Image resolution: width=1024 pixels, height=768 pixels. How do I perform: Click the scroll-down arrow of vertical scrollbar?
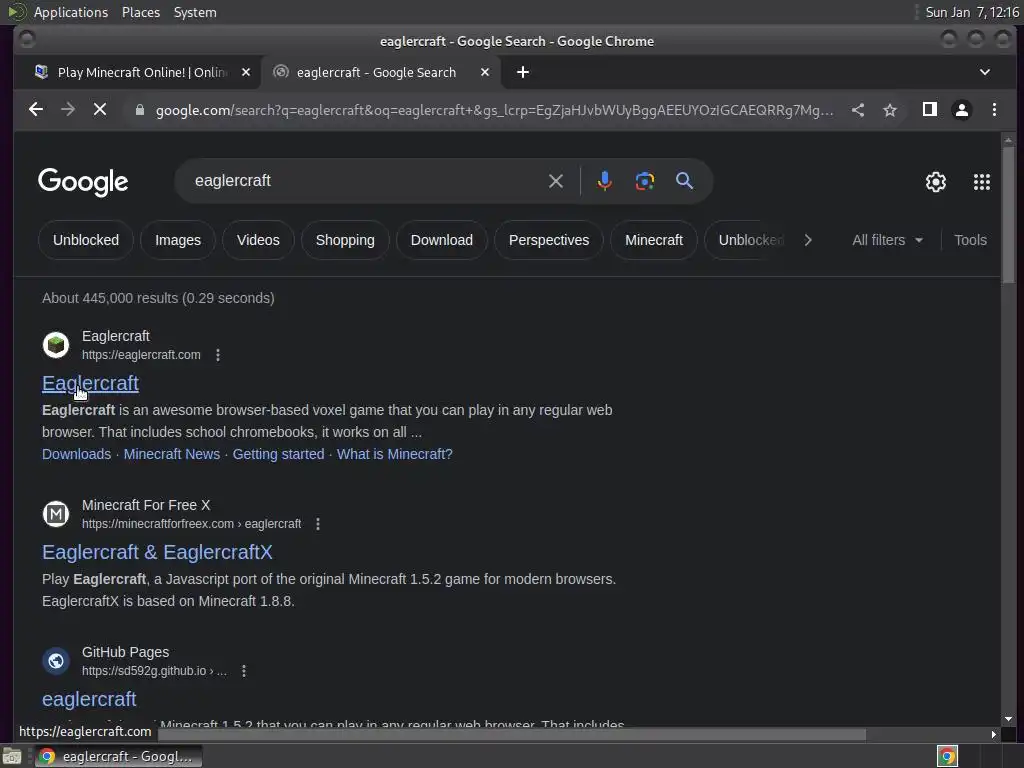coord(1008,718)
